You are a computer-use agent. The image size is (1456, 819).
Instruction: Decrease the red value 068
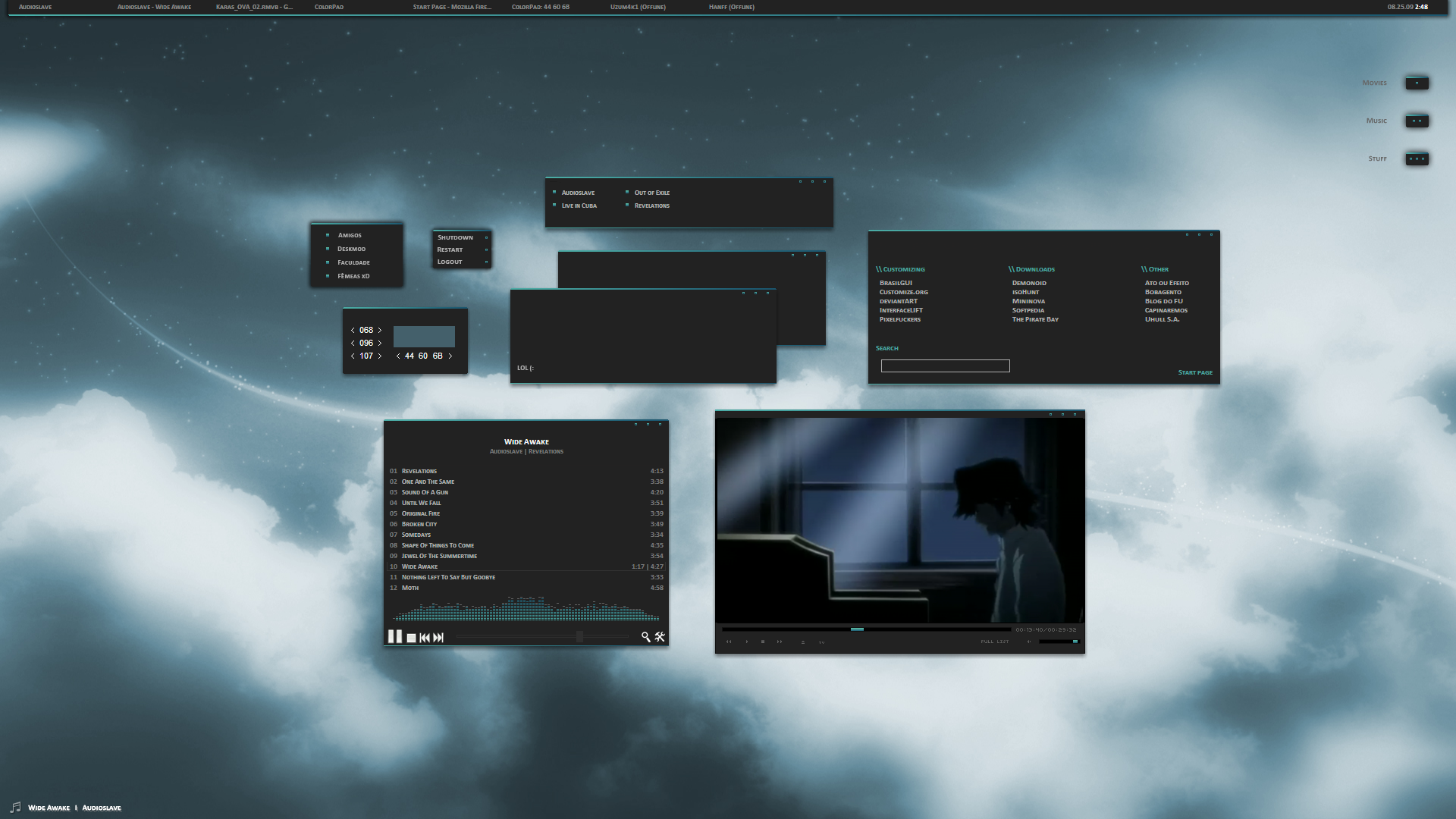pos(353,331)
